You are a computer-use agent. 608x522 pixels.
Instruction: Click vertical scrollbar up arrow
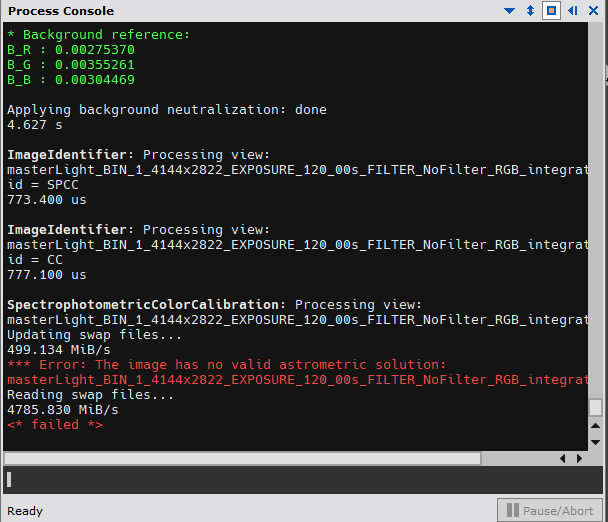(596, 426)
